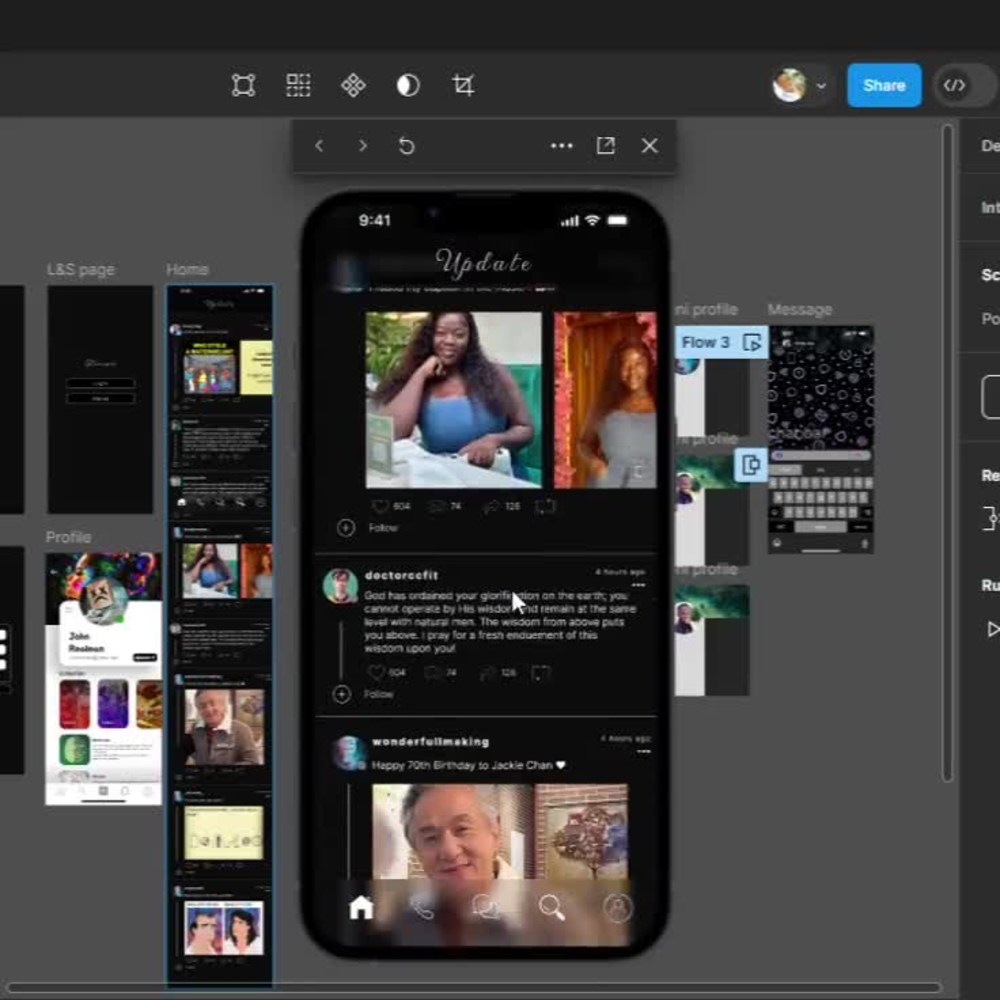
Task: Select the Crop tool icon
Action: (463, 85)
